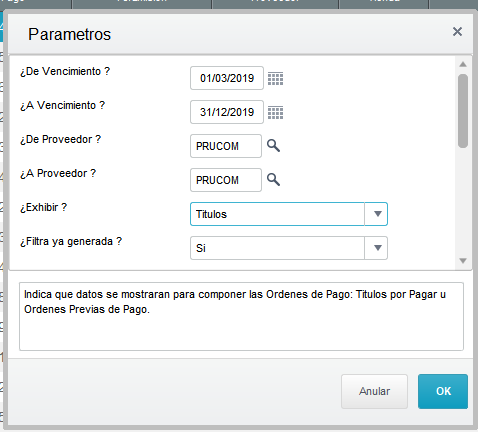Focus the De Proveedor PRUCOM field
Screen dimensions: 478x432
[226, 146]
